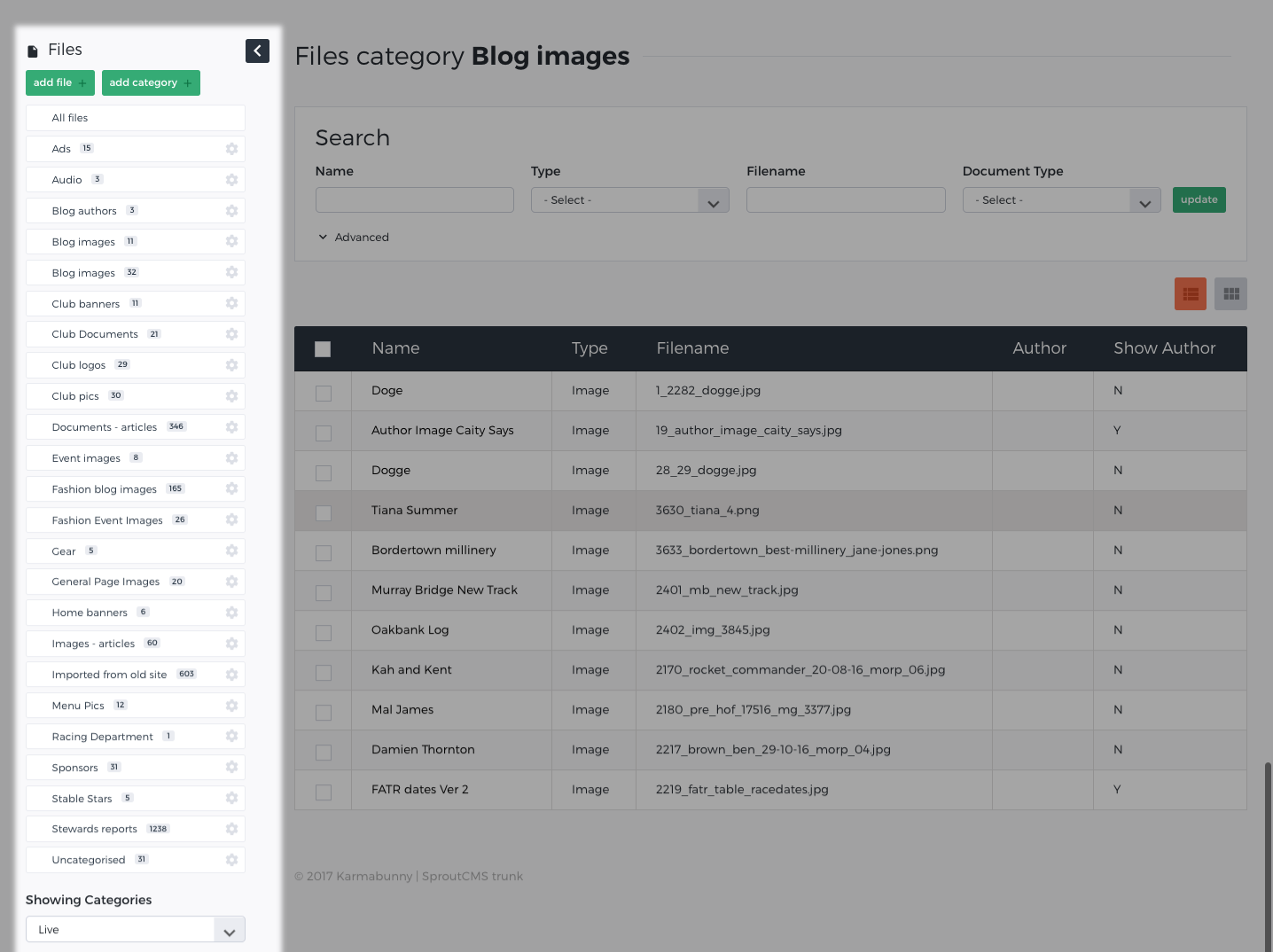Check the Author Image Caity Says row
The width and height of the screenshot is (1273, 952).
tap(324, 433)
